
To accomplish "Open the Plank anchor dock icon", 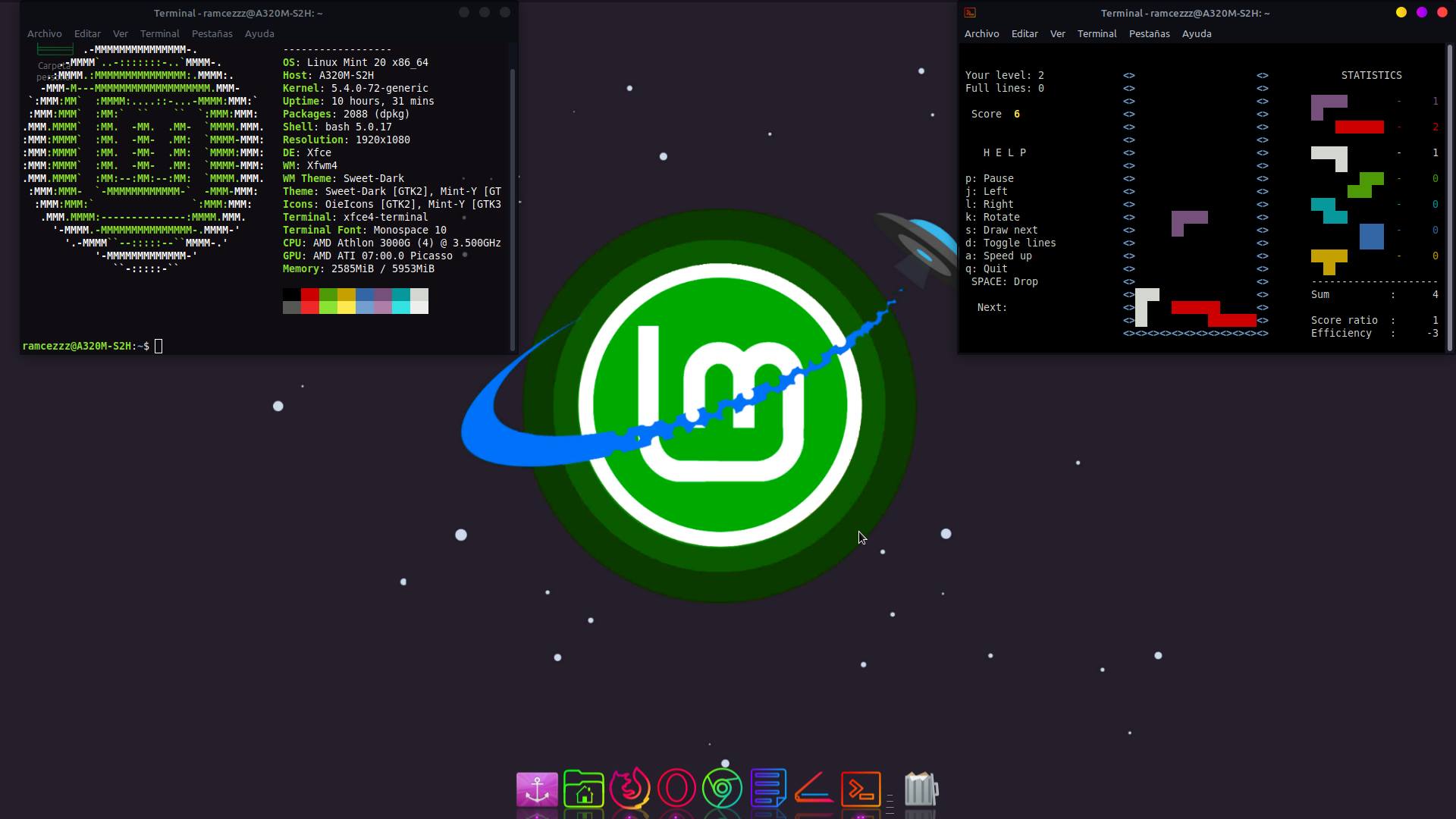I will pos(537,789).
